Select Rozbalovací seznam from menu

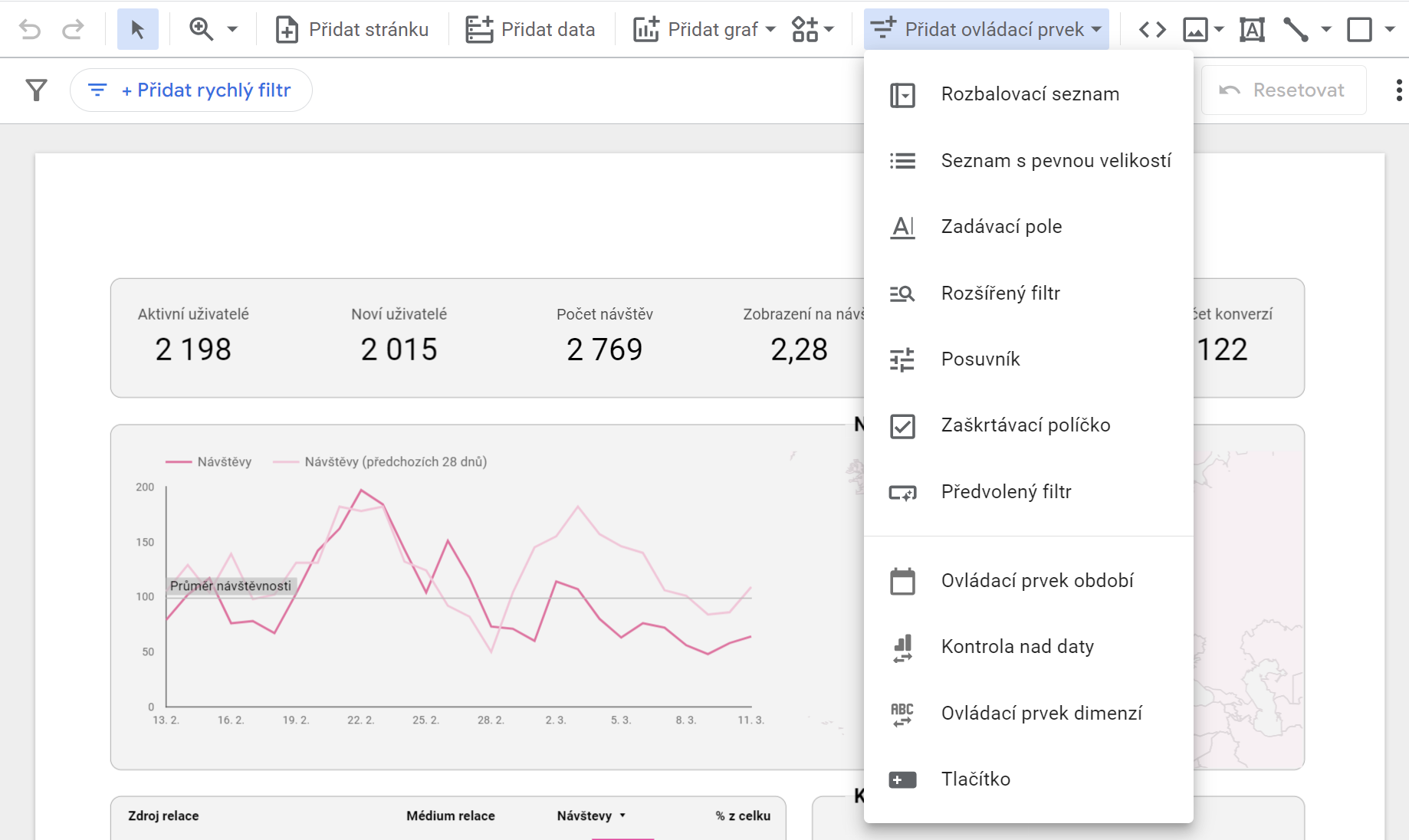click(x=1030, y=94)
